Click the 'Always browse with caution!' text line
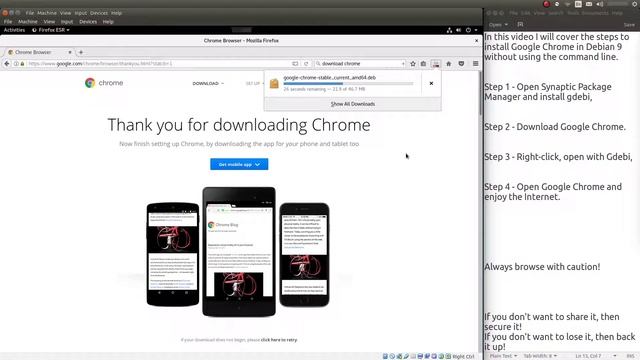This screenshot has width=640, height=360. [x=542, y=267]
